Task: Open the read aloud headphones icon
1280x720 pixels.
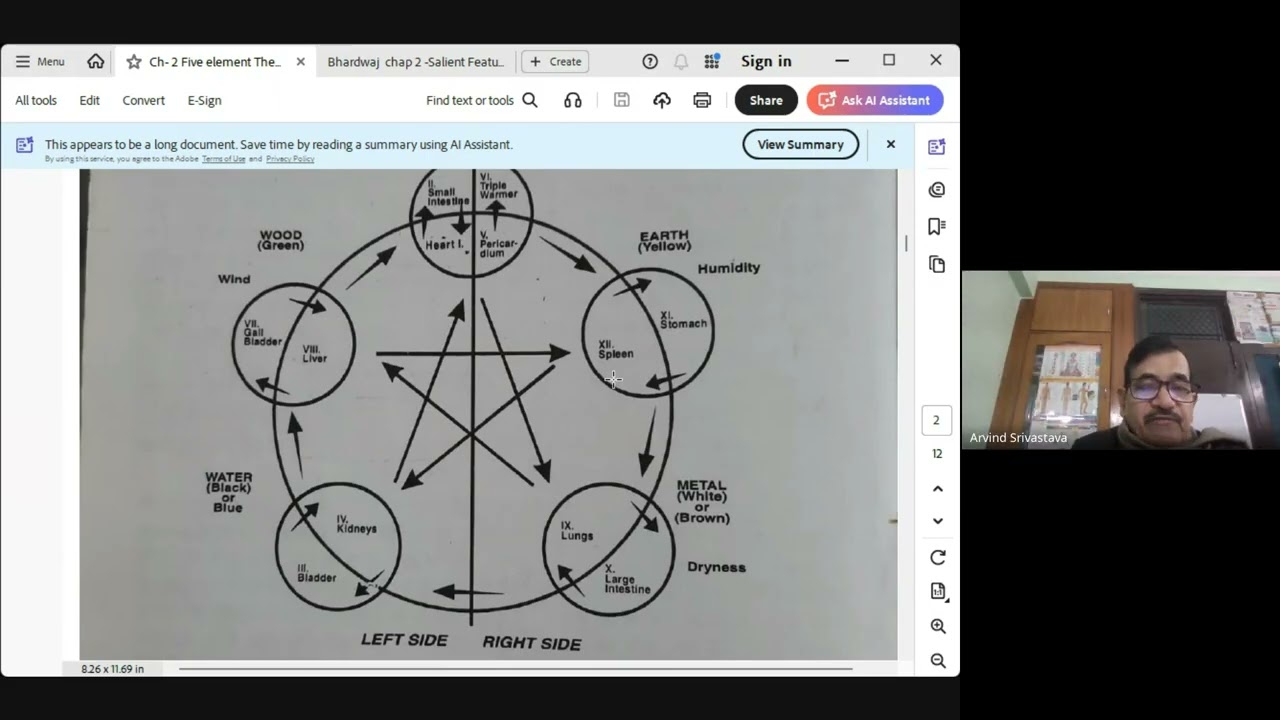Action: tap(573, 100)
